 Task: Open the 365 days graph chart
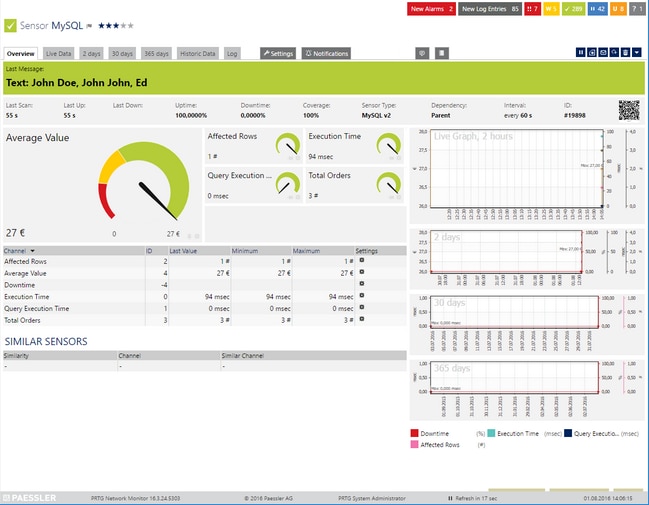[x=527, y=390]
